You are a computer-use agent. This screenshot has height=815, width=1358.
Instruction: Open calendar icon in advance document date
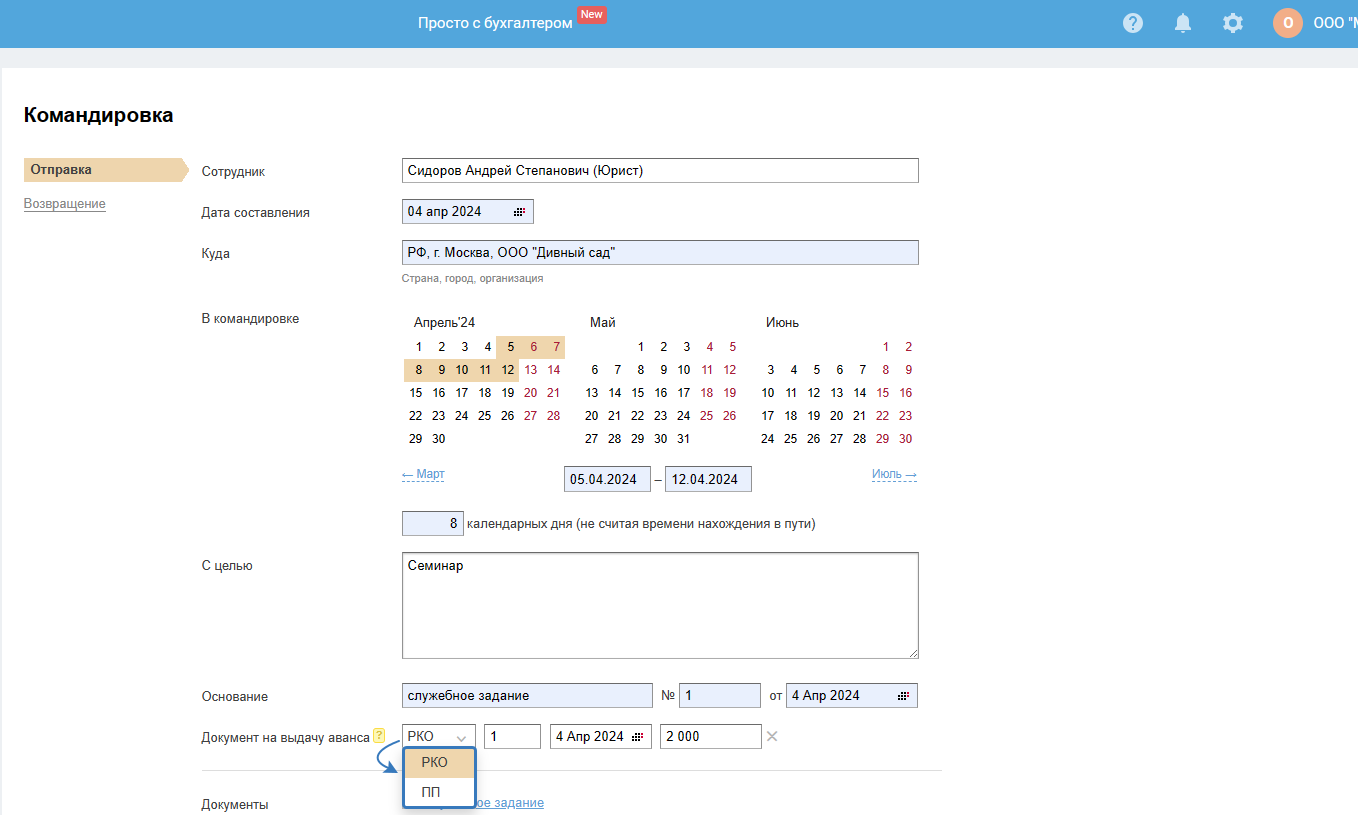point(637,737)
